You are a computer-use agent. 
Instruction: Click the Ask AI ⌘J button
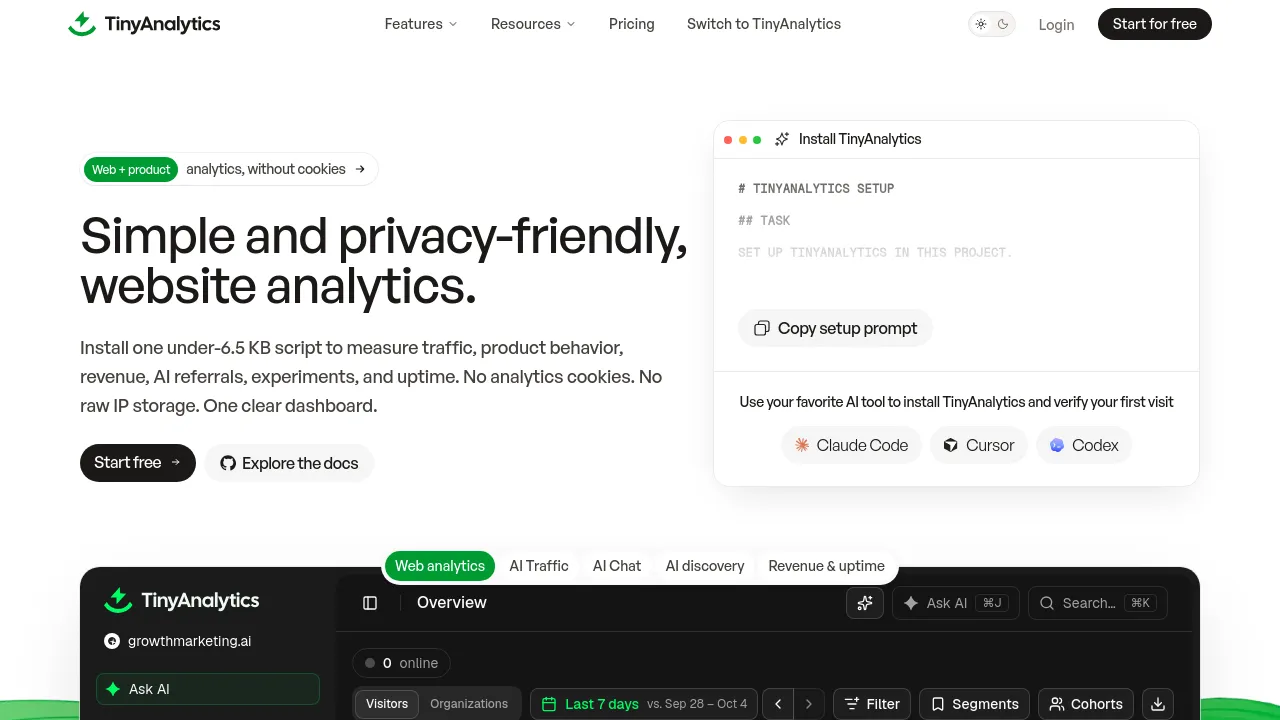click(956, 603)
